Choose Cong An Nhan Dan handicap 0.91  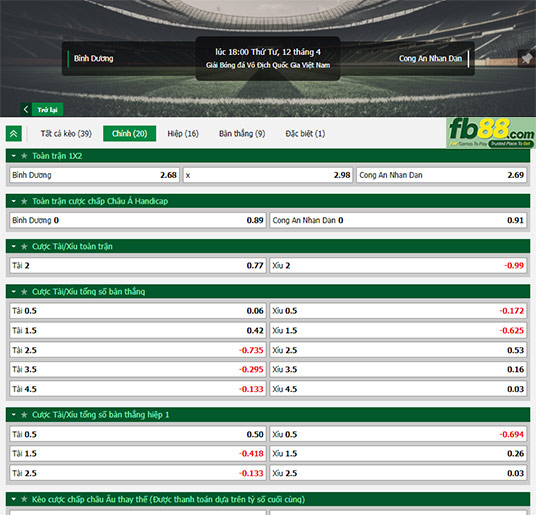398,220
